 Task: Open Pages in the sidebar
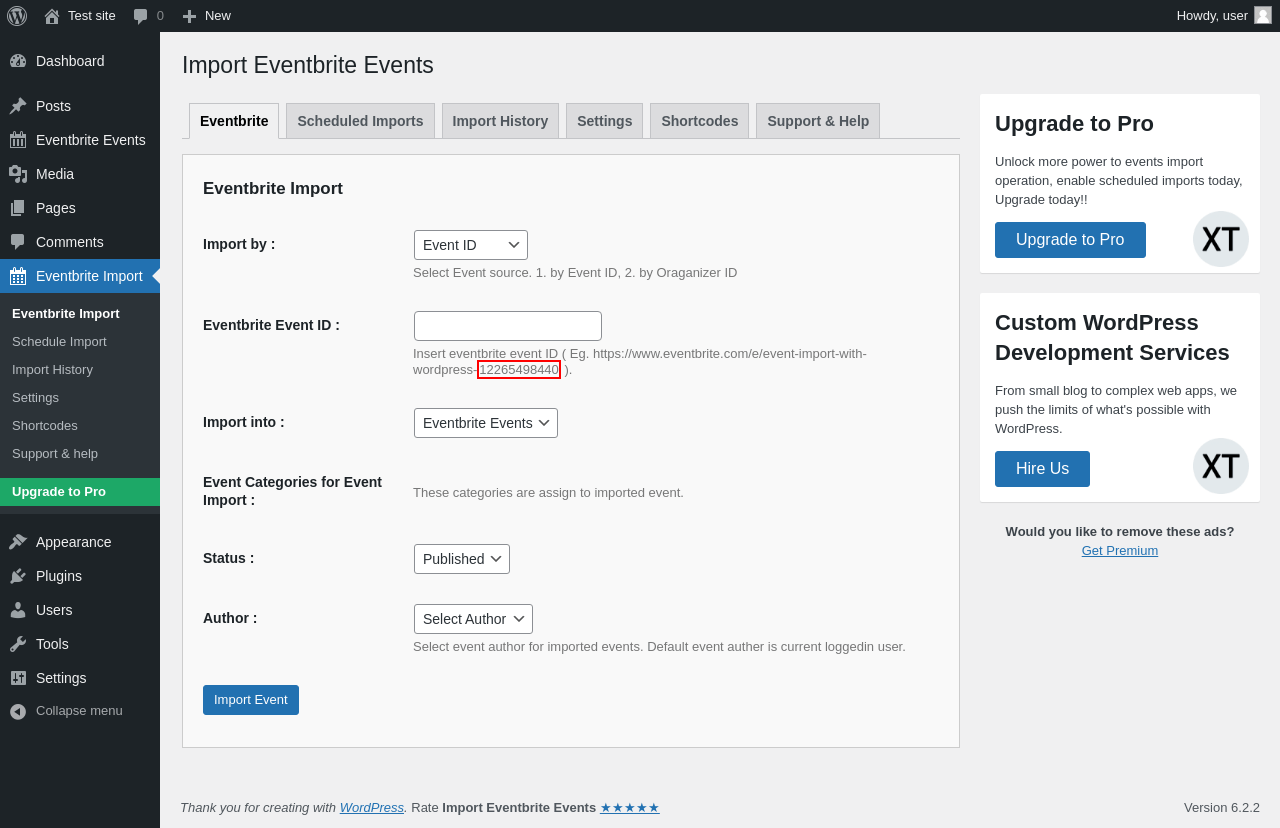pos(80,208)
